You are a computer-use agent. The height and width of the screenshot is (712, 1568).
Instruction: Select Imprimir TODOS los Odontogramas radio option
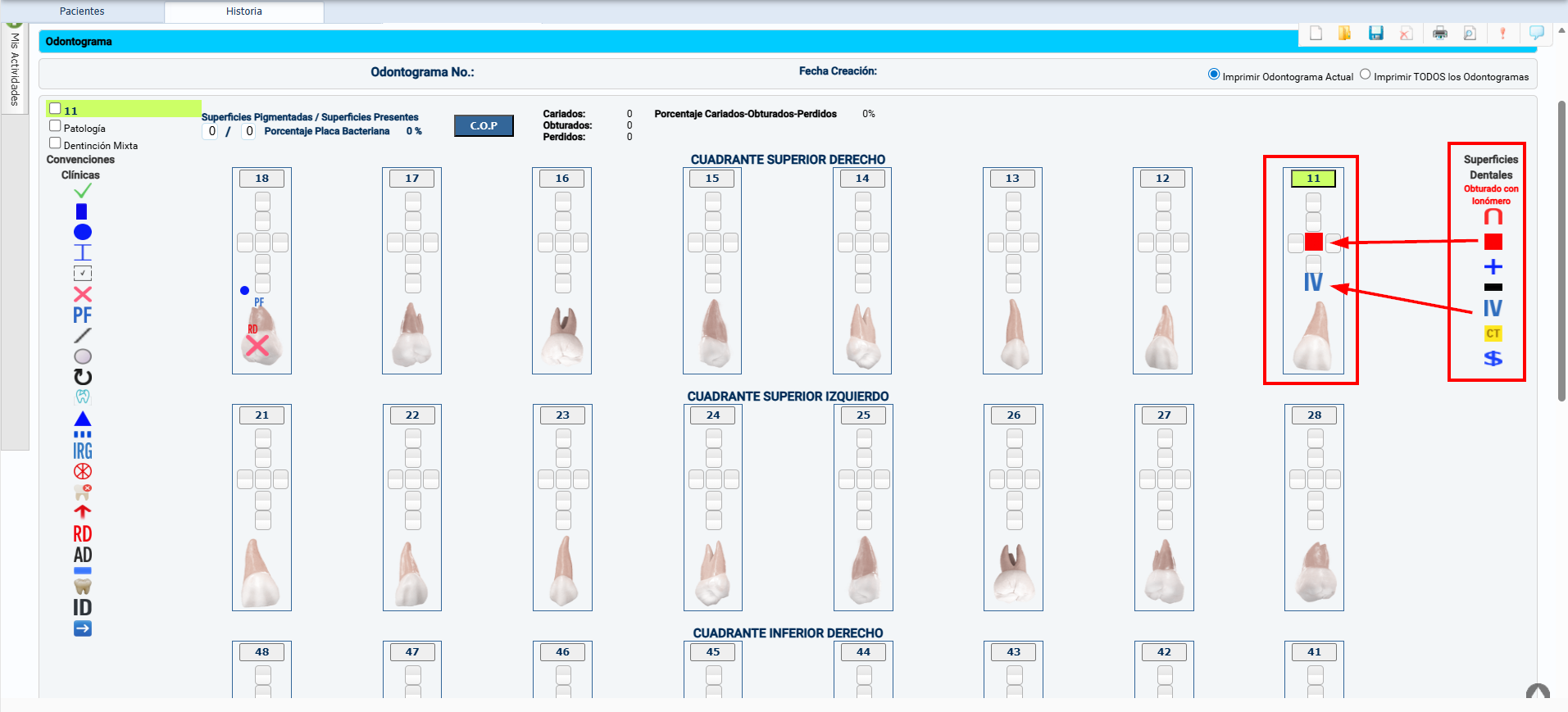[1365, 75]
